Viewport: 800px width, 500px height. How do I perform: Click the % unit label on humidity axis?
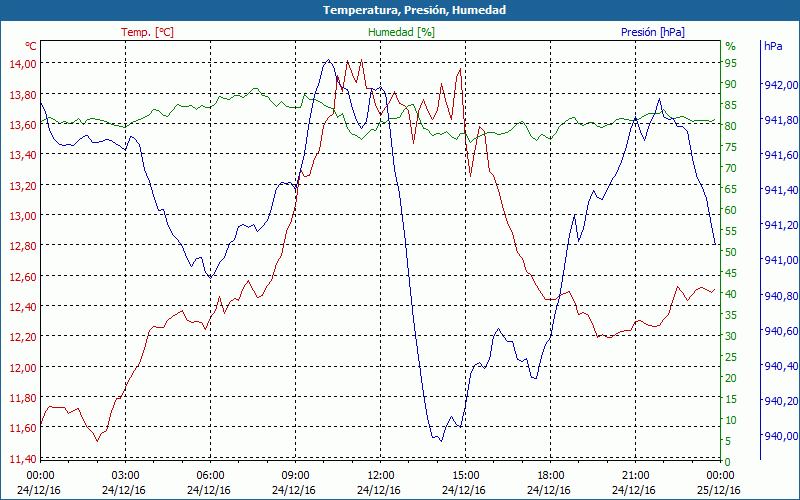coord(731,46)
